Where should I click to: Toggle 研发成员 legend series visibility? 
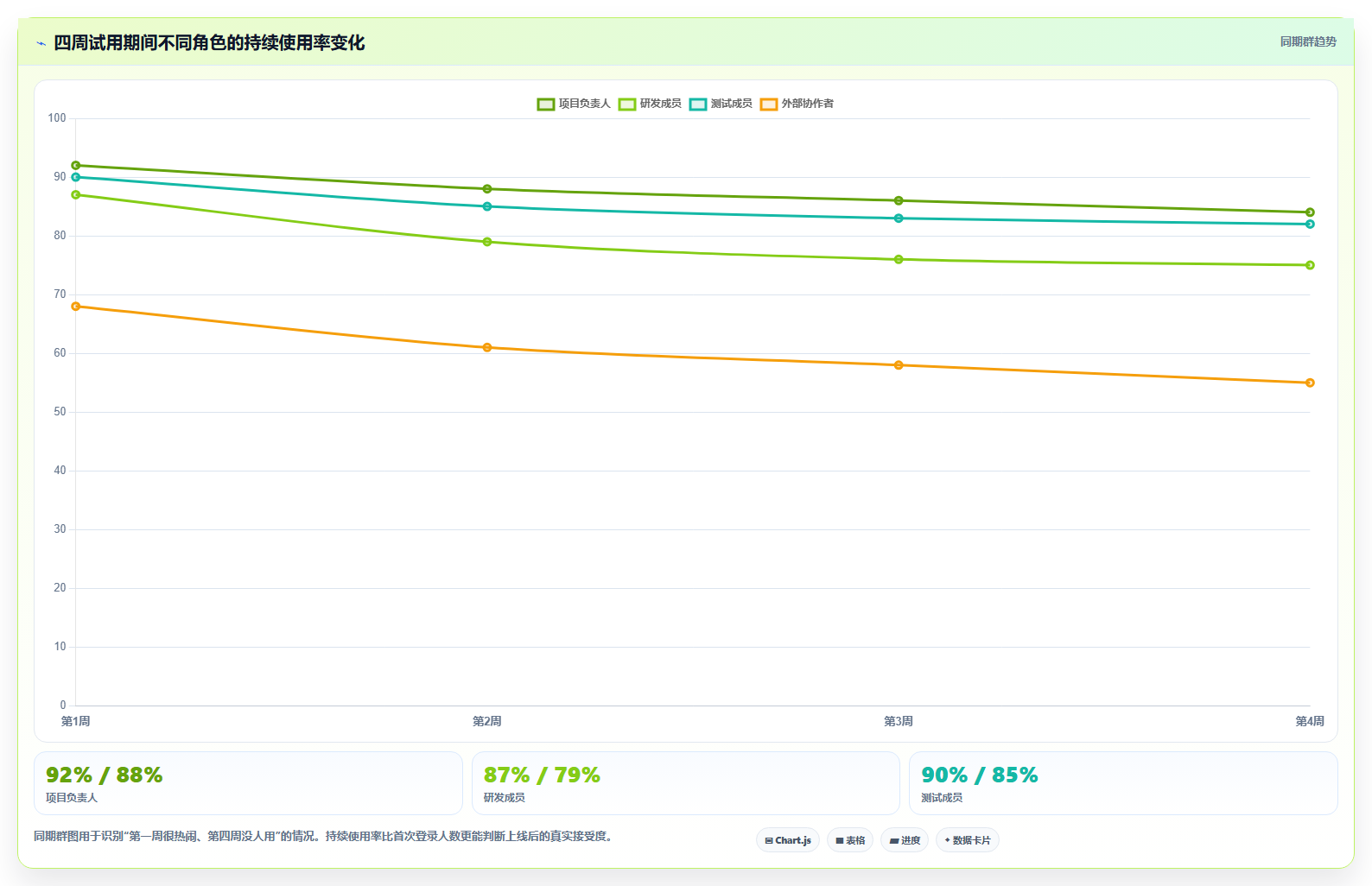pyautogui.click(x=650, y=104)
